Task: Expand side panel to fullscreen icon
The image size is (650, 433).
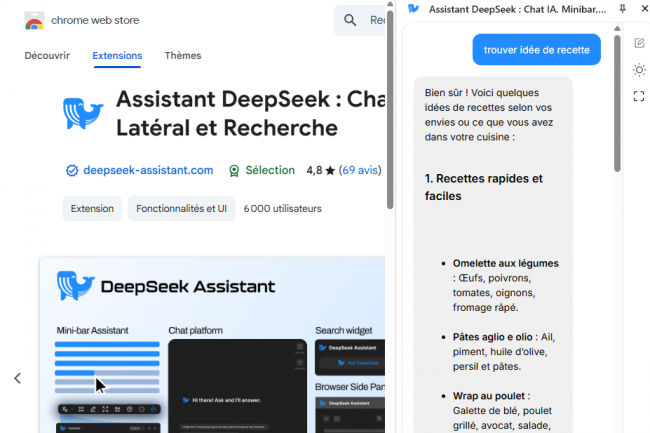Action: pyautogui.click(x=639, y=96)
